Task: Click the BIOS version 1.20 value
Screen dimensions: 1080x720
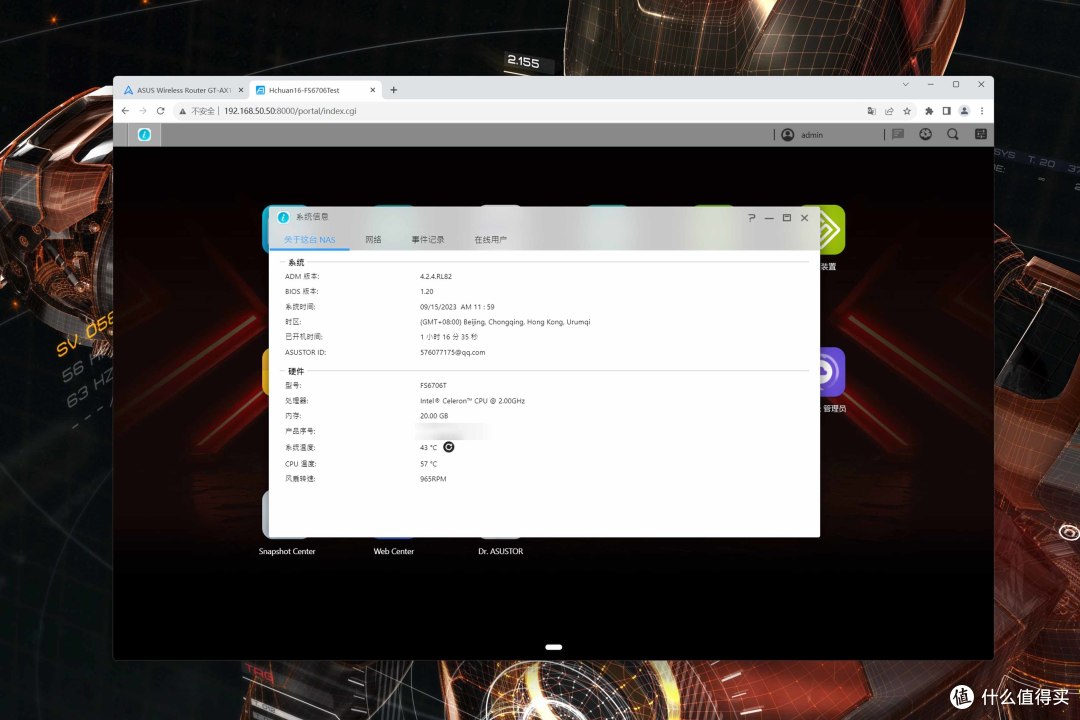Action: click(426, 291)
